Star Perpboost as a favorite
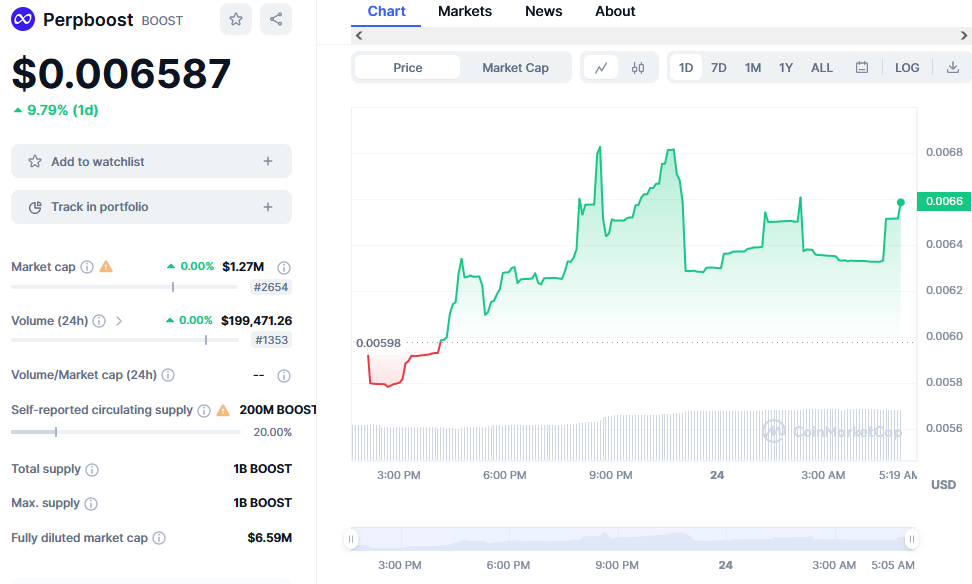The height and width of the screenshot is (584, 972). pyautogui.click(x=236, y=19)
